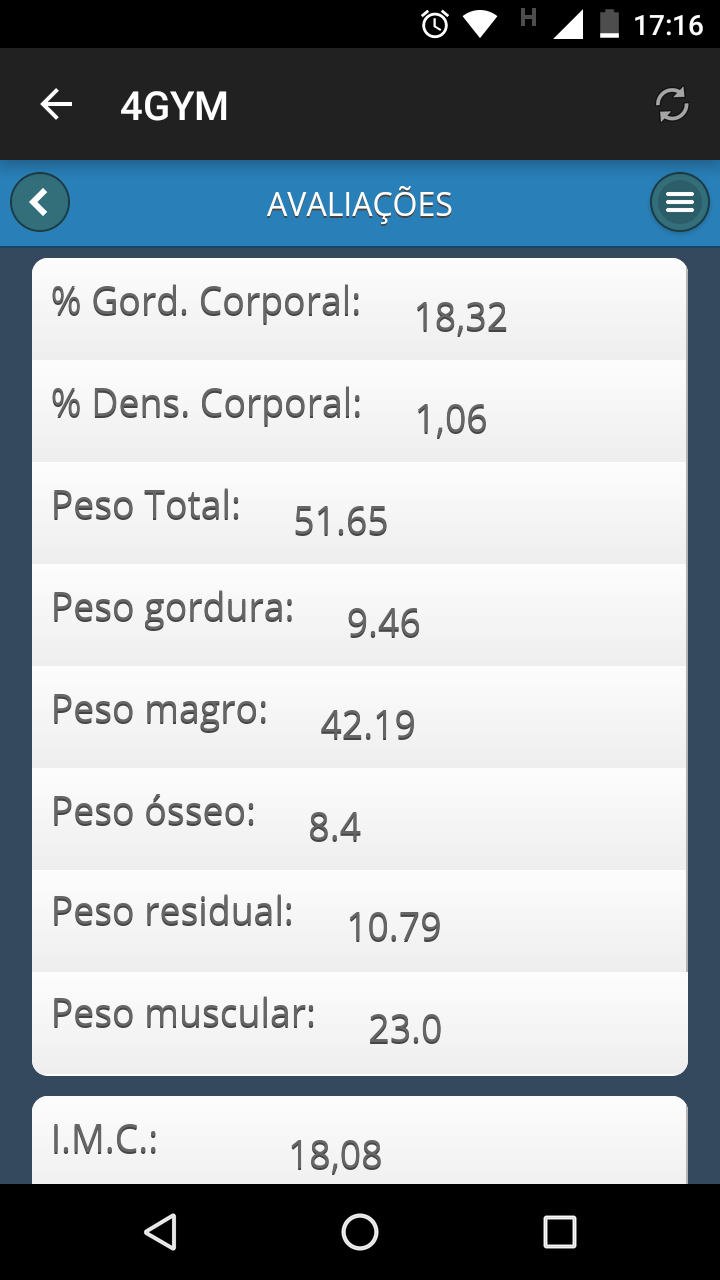The width and height of the screenshot is (720, 1280).
Task: Select the % Gord. Corporal row
Action: tap(360, 310)
